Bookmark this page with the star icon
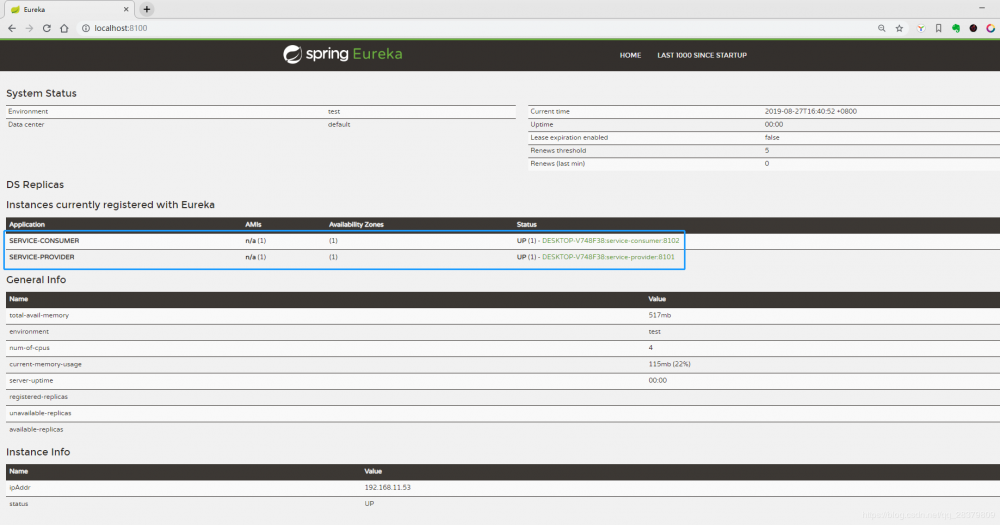Image resolution: width=1000 pixels, height=525 pixels. point(899,28)
